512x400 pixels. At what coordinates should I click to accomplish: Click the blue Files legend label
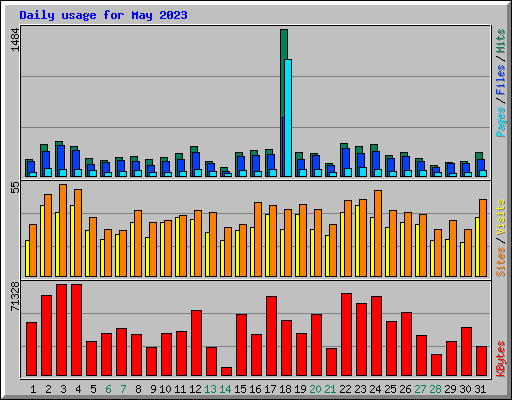tap(501, 79)
